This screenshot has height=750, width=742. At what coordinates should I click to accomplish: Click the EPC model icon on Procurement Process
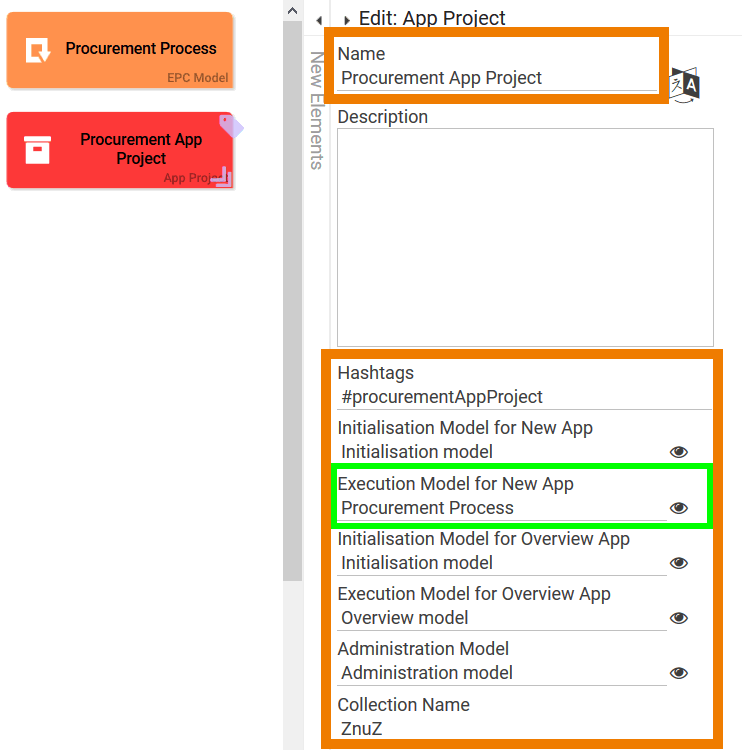click(38, 50)
